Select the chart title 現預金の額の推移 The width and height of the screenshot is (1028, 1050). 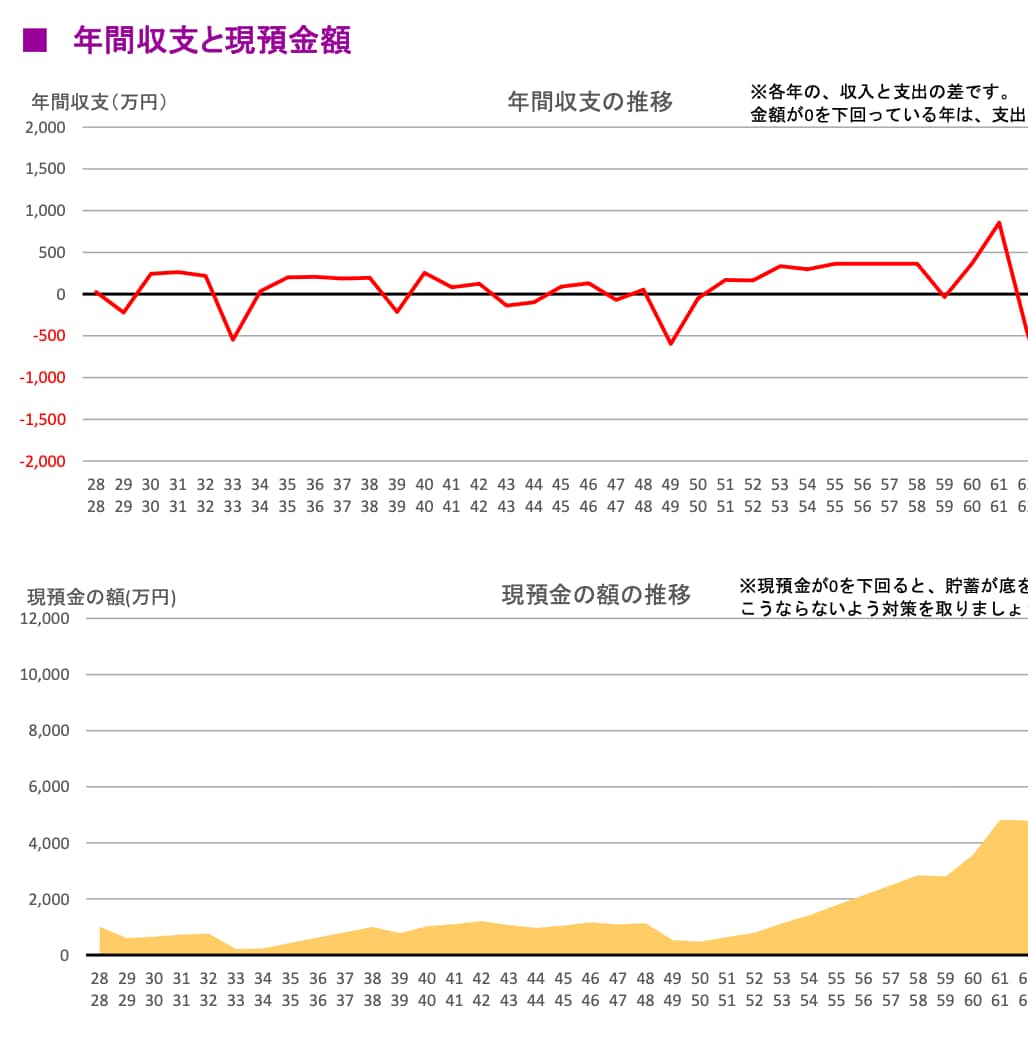point(596,595)
